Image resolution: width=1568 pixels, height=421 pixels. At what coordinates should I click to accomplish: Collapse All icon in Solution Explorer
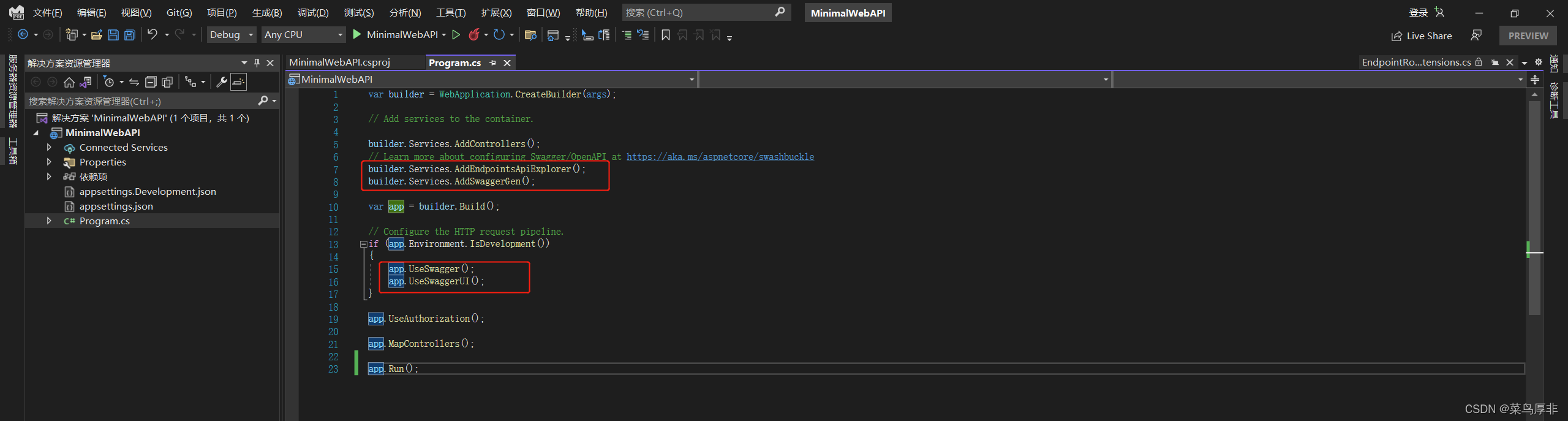coord(151,82)
